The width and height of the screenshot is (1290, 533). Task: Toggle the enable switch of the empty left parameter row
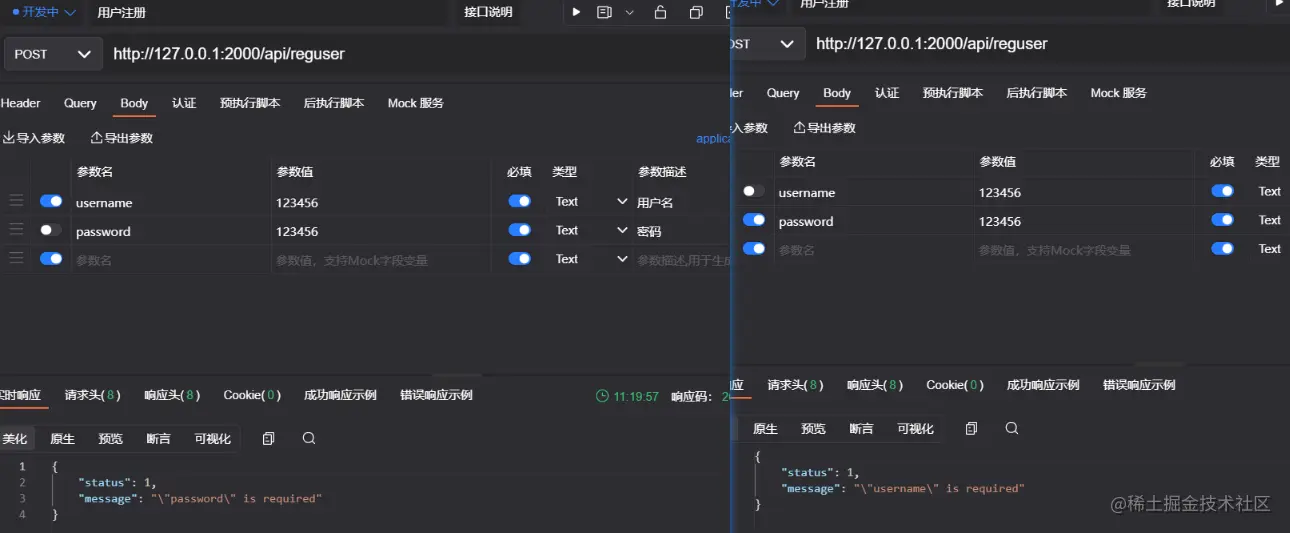click(x=51, y=258)
